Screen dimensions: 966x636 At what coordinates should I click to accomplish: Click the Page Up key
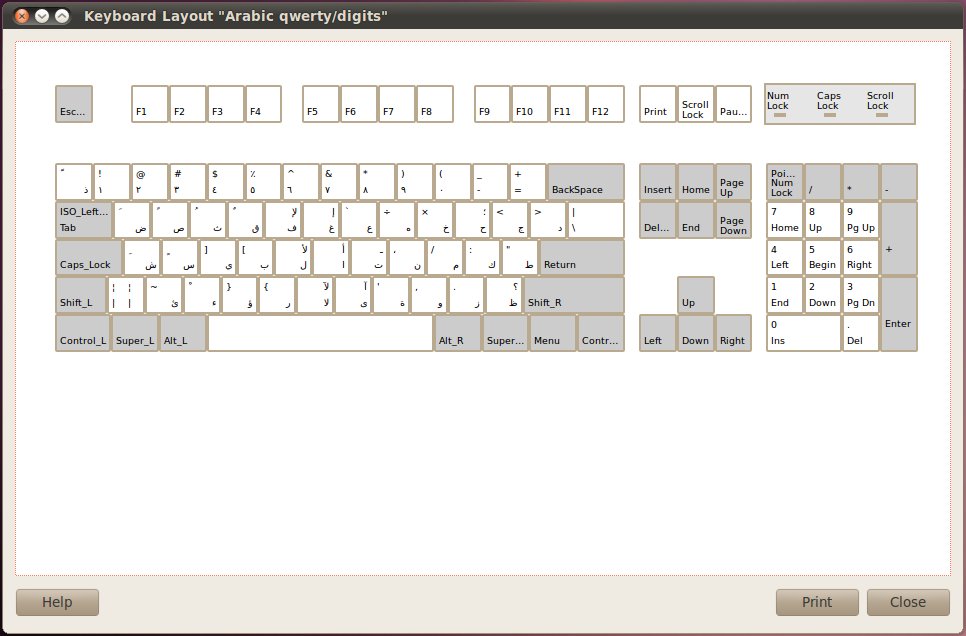pos(733,181)
